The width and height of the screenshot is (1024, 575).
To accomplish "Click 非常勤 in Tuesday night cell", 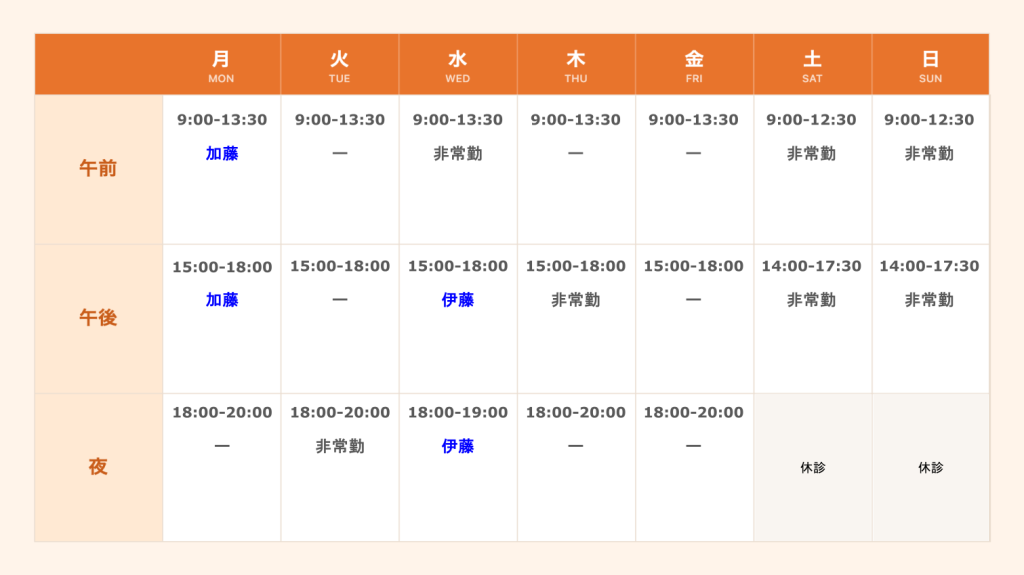I will (x=340, y=446).
